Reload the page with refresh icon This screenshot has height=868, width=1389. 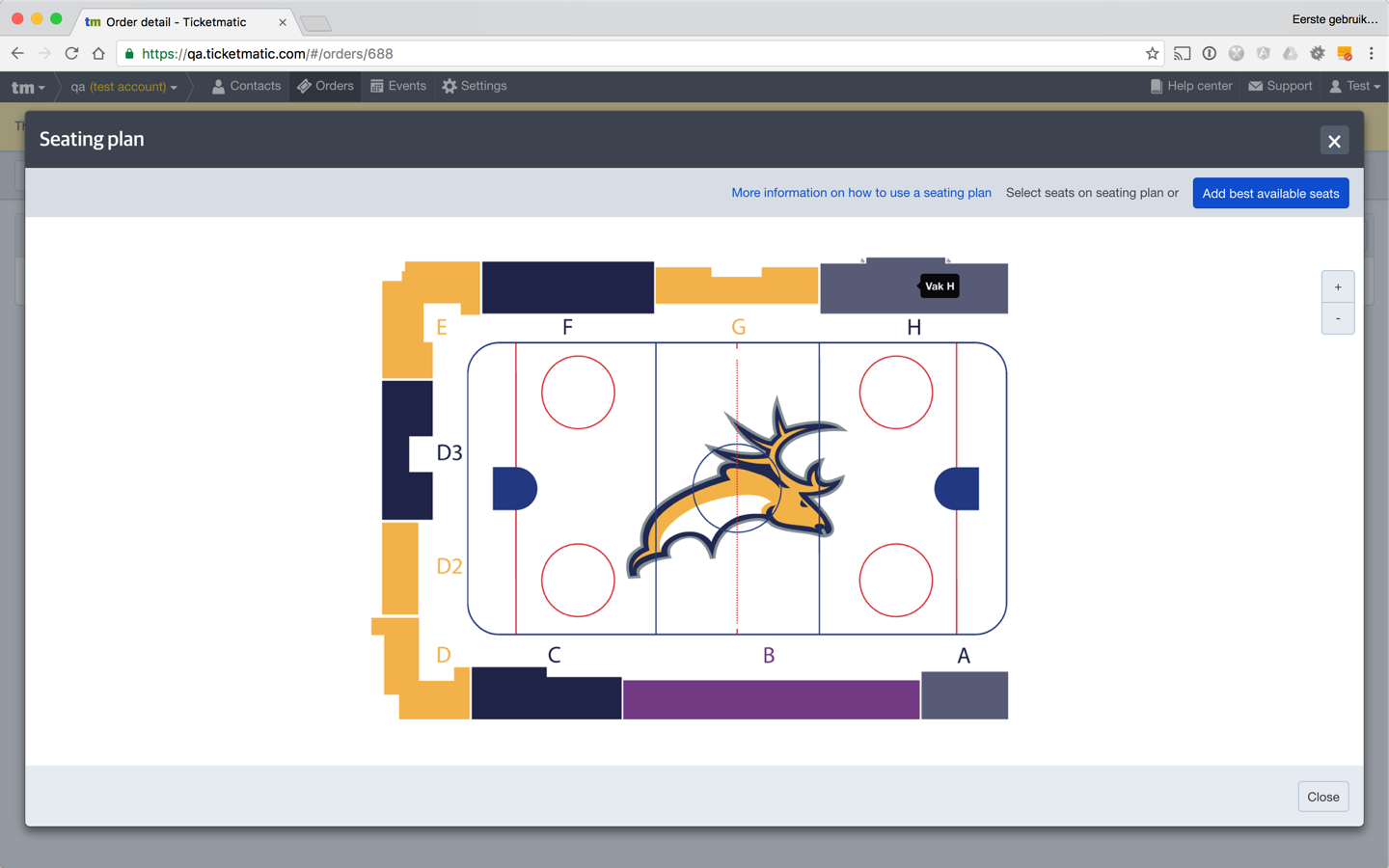pyautogui.click(x=71, y=53)
